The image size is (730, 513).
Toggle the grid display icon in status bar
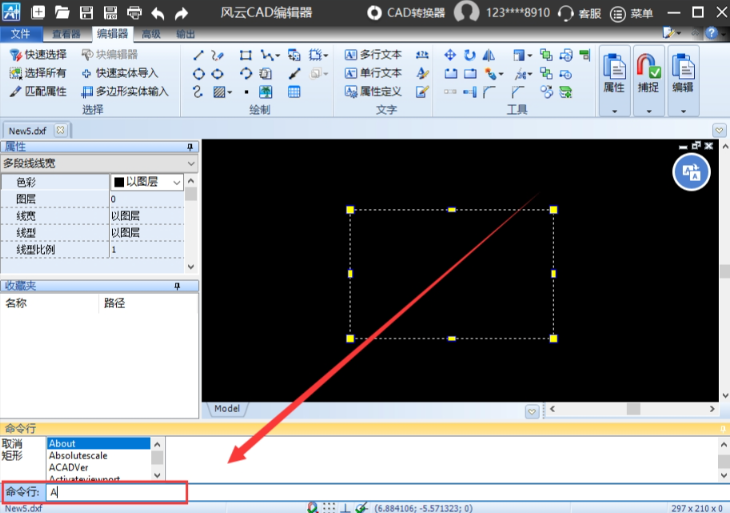pyautogui.click(x=328, y=507)
